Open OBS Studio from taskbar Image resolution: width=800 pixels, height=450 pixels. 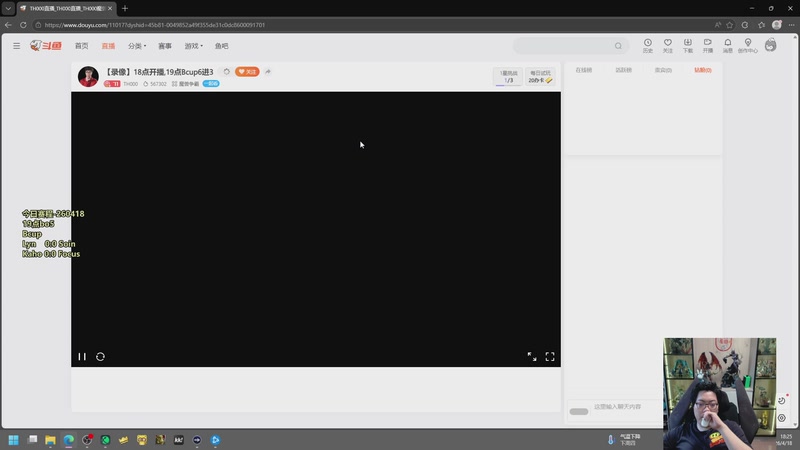click(x=87, y=440)
